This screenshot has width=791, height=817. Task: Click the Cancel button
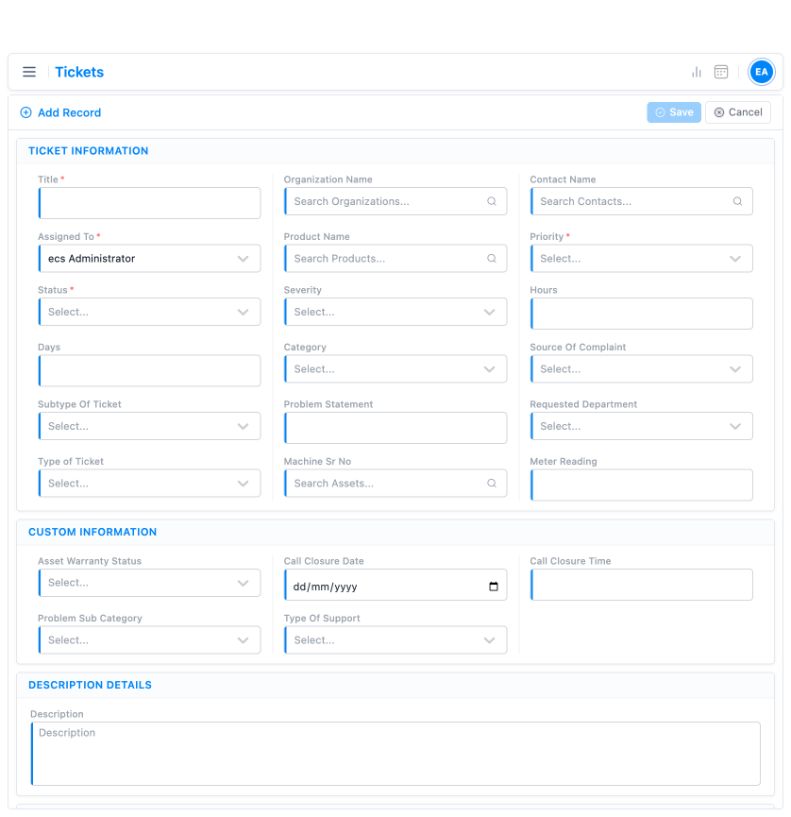coord(738,113)
